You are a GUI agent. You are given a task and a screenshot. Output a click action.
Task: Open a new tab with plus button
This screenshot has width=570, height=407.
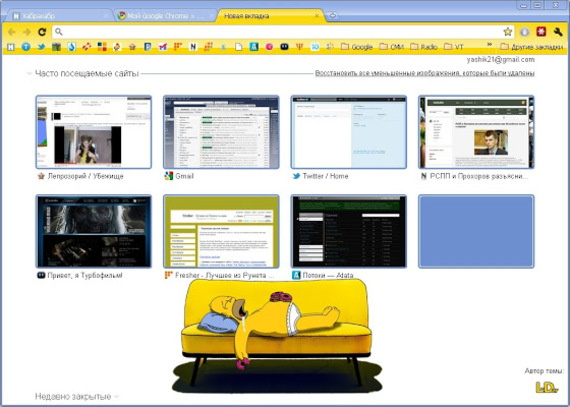coord(333,16)
